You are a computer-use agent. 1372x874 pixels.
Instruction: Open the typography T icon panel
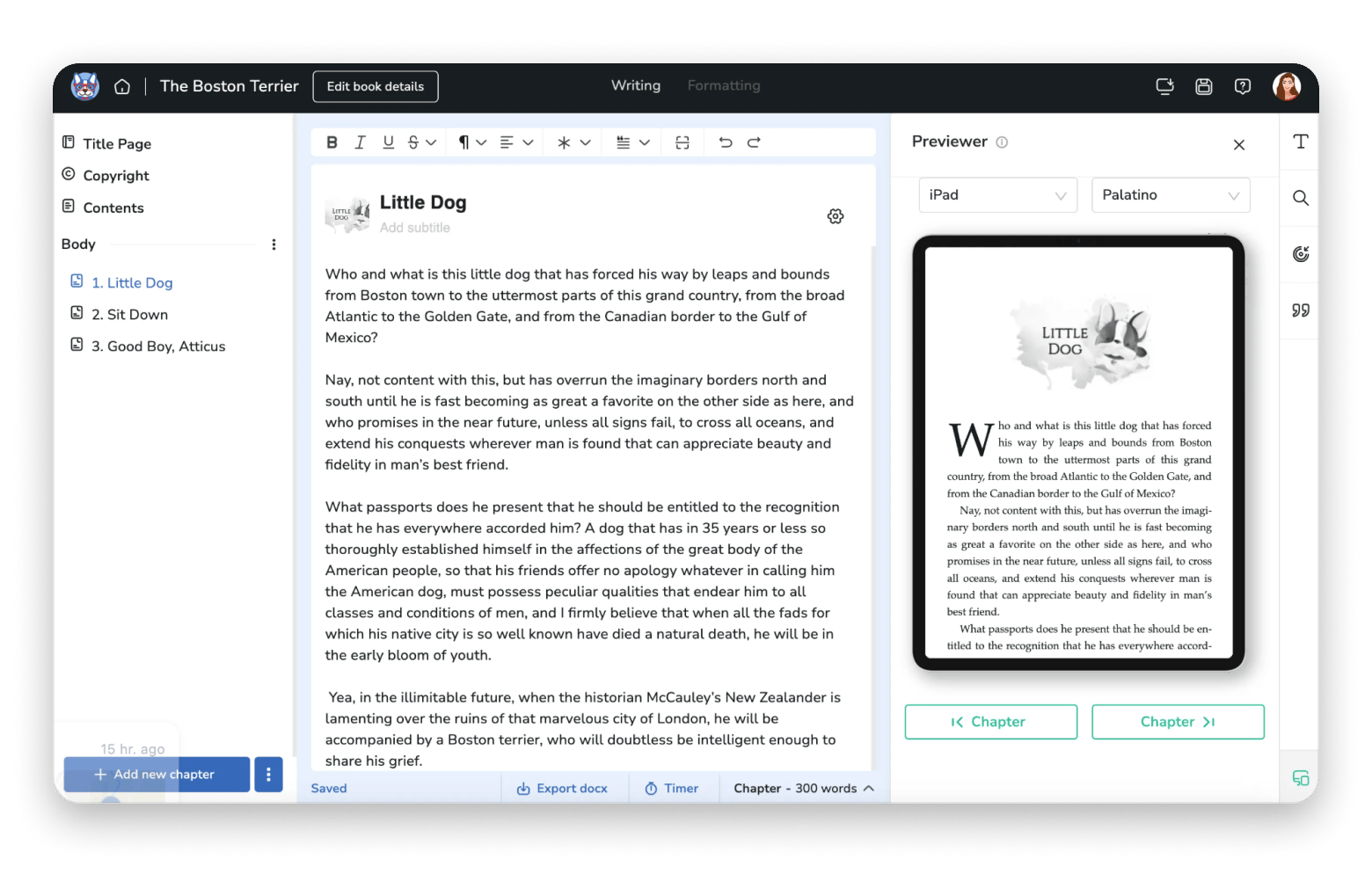[1301, 142]
